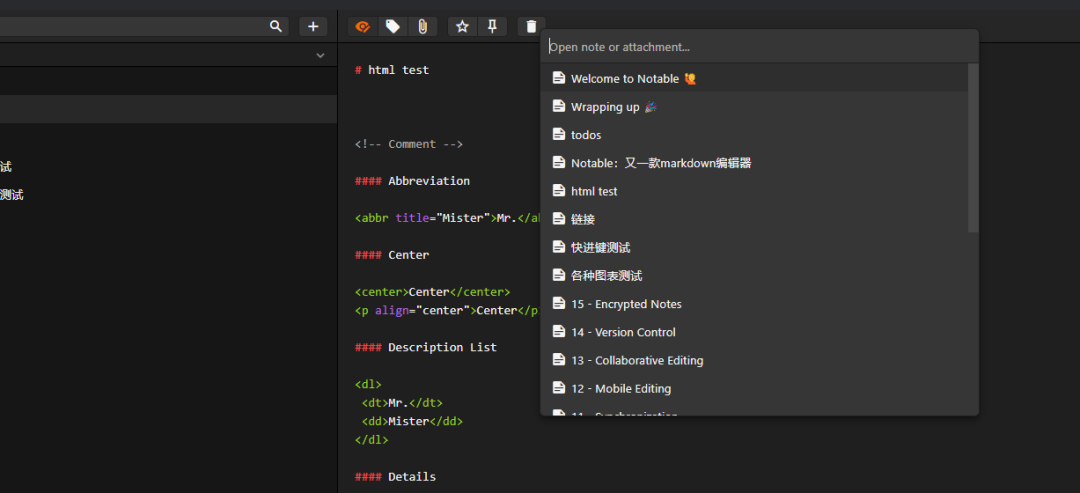Viewport: 1080px width, 493px height.
Task: Open the Wrapping up note
Action: pyautogui.click(x=754, y=107)
